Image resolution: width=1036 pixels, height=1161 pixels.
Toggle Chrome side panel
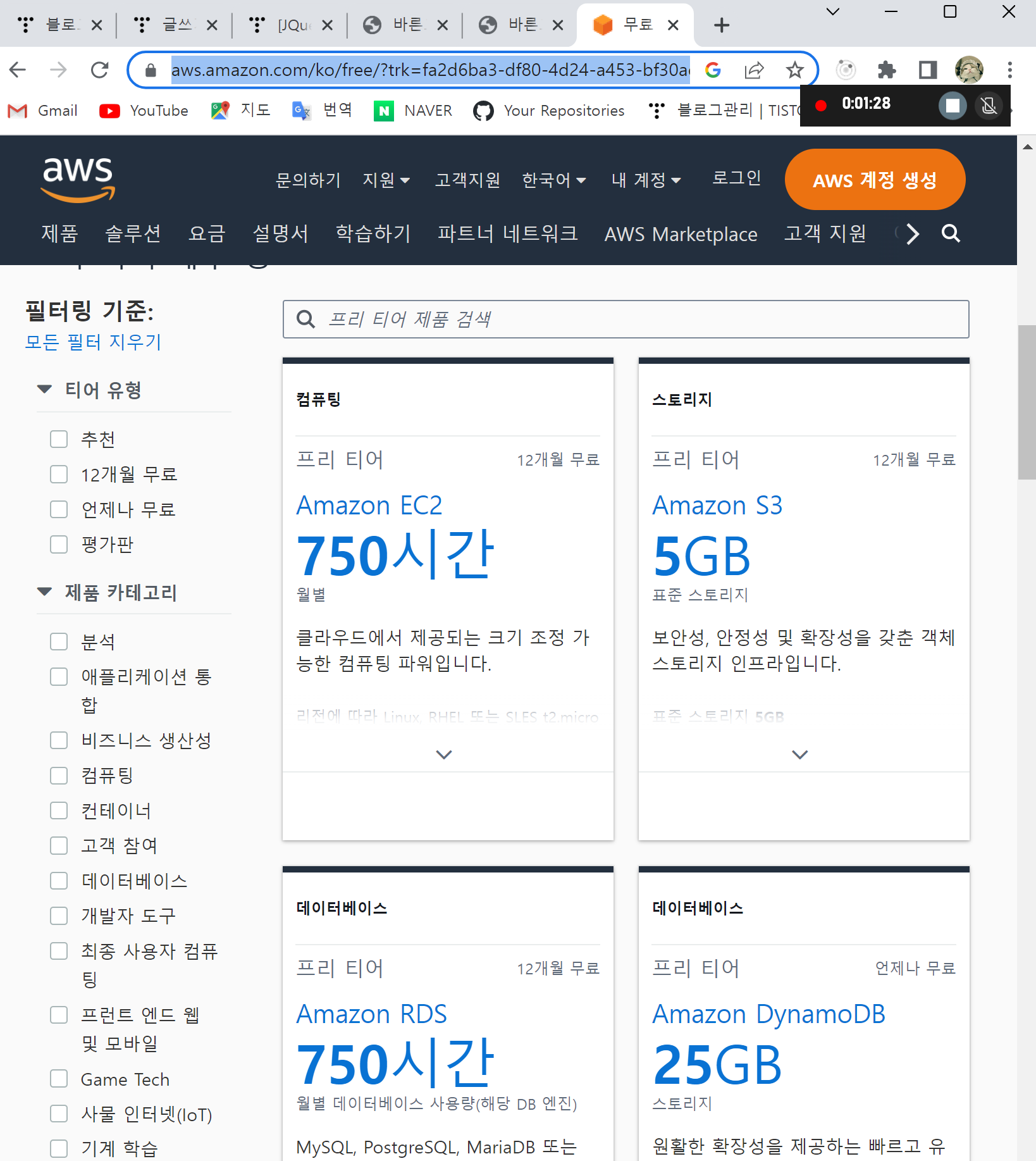pos(927,70)
